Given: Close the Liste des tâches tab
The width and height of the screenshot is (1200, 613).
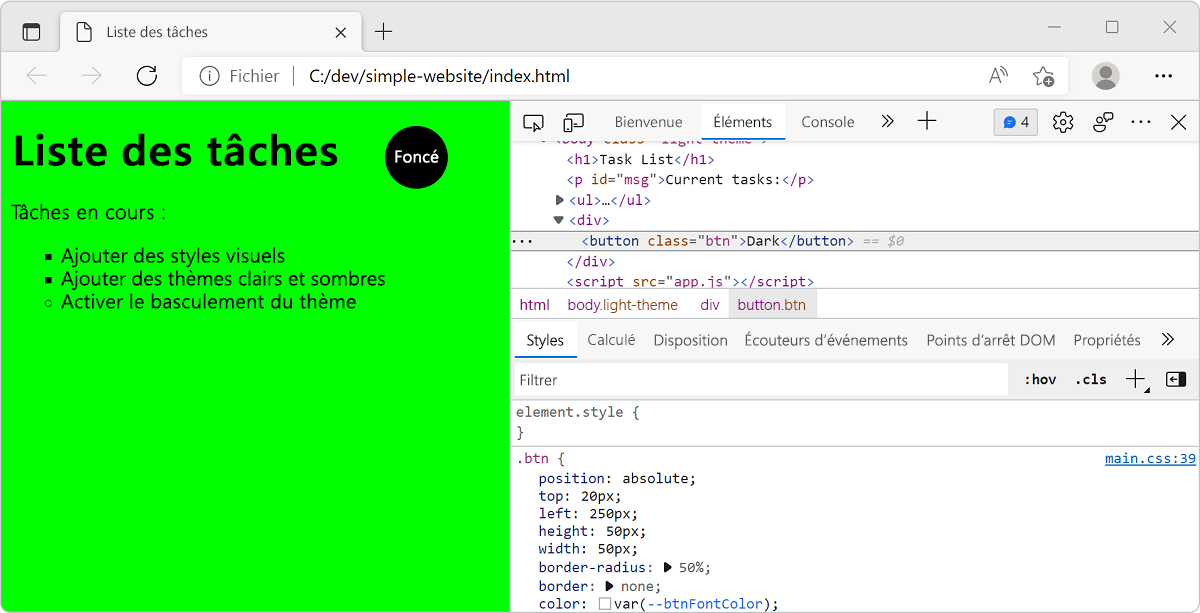Looking at the screenshot, I should click(341, 32).
